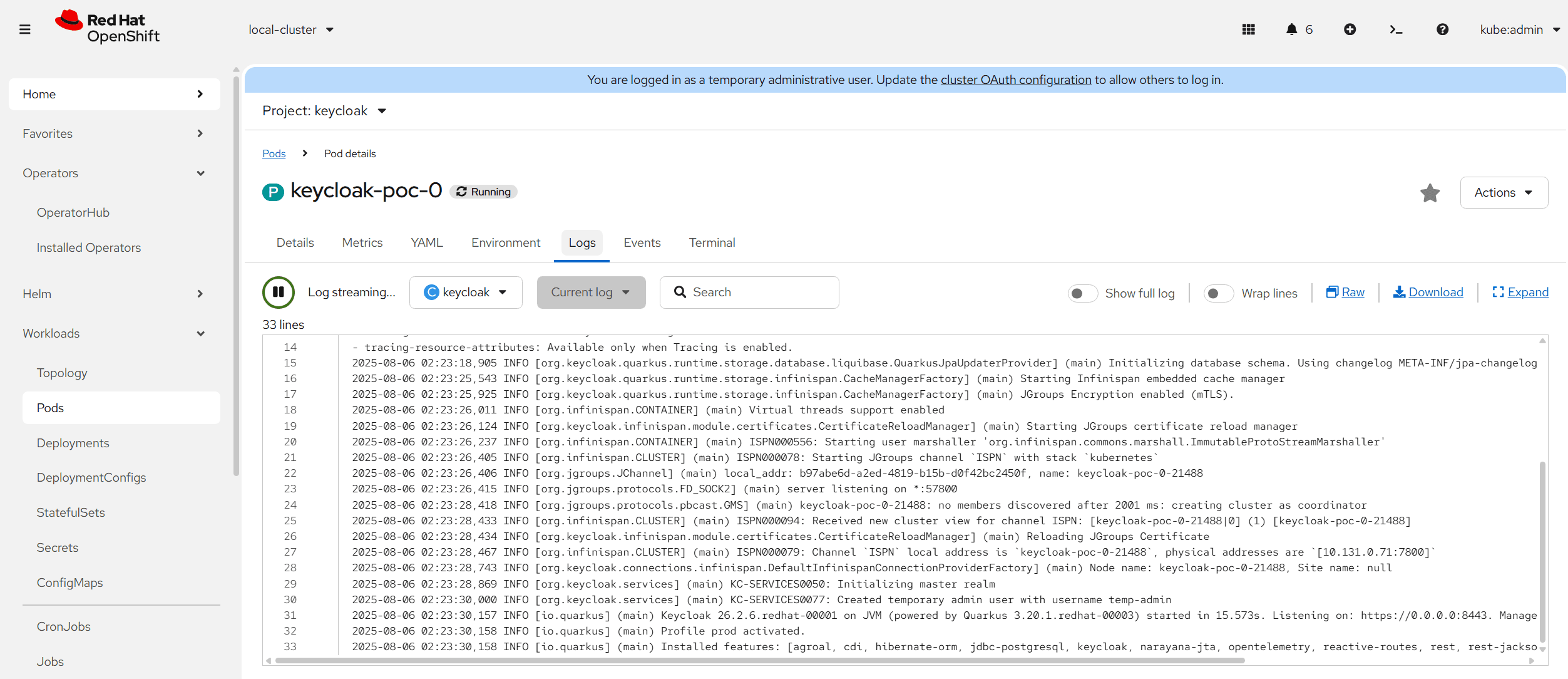Screen dimensions: 1568x679
Task: Click the search magnifier icon
Action: [x=680, y=293]
